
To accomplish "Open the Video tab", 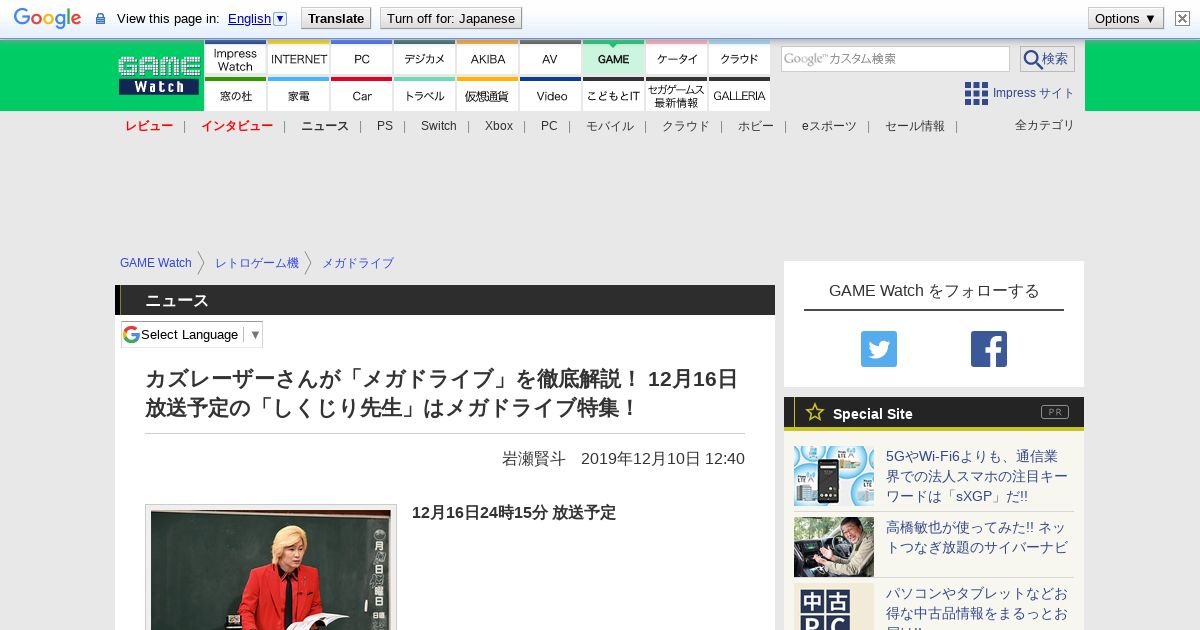I will pyautogui.click(x=551, y=95).
